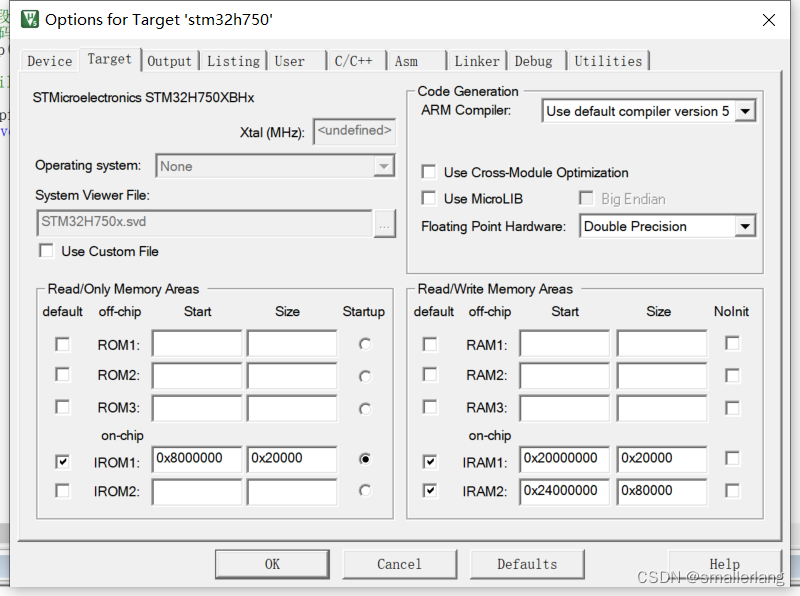The height and width of the screenshot is (596, 800).
Task: Open the Linker tab
Action: point(477,60)
